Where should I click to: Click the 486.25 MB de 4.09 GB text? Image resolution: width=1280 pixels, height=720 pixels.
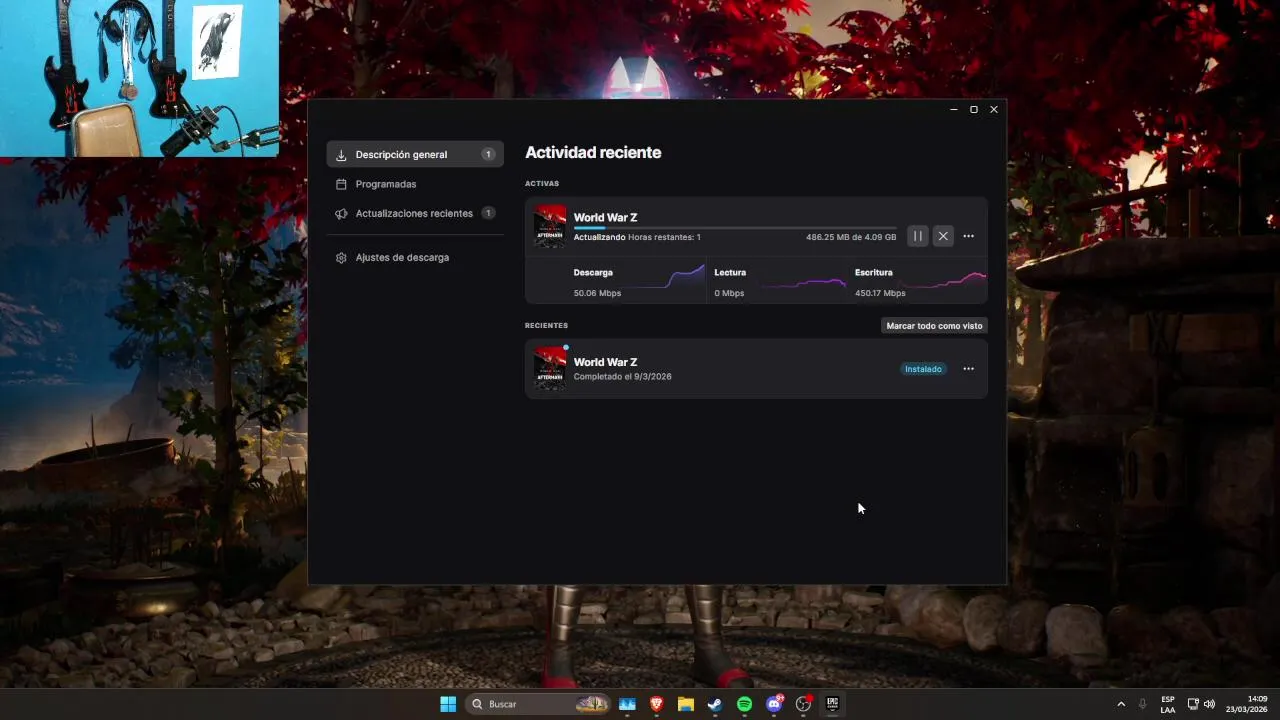tap(851, 237)
